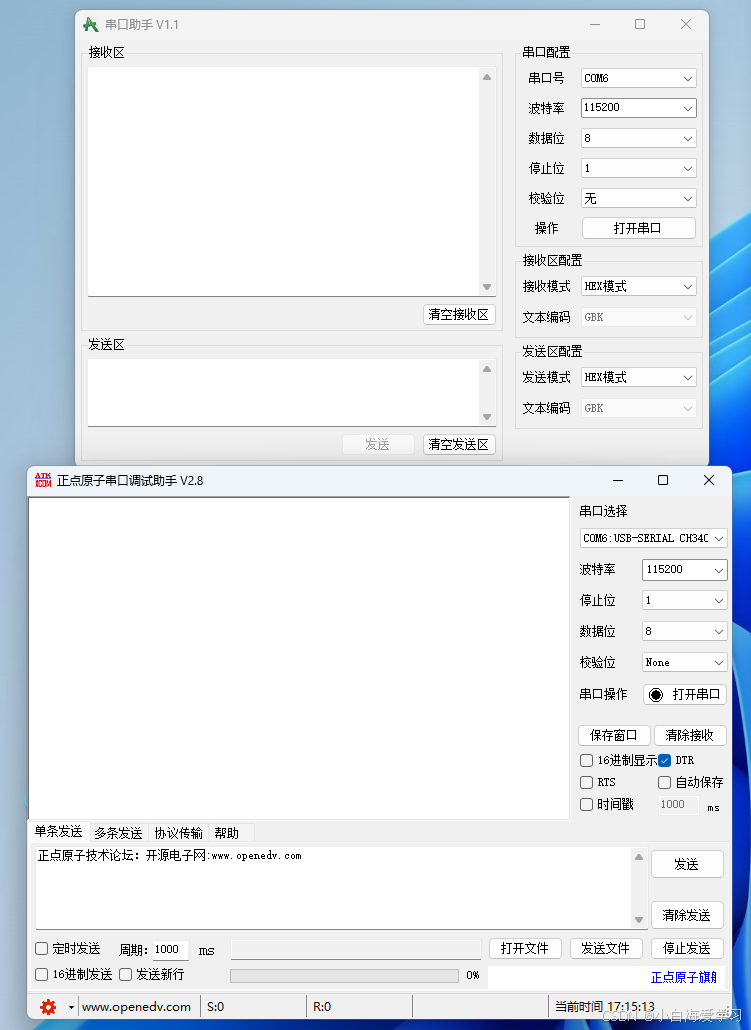Click the 保存窗口 button

click(614, 735)
